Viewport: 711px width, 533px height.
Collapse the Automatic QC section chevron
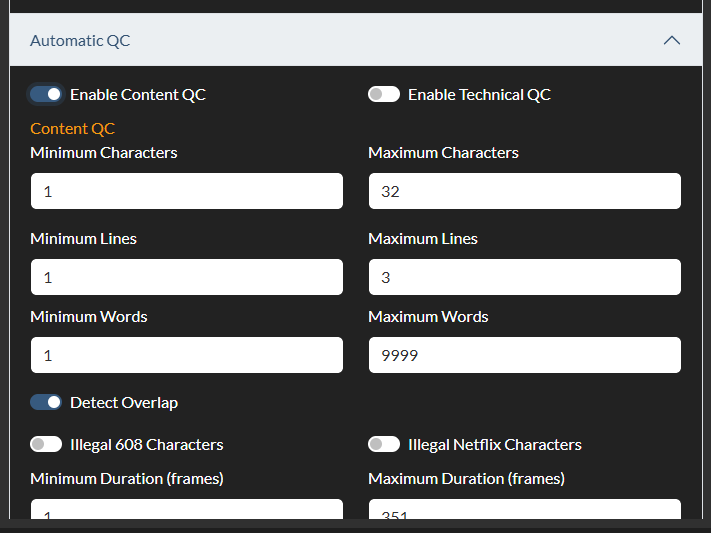[x=672, y=41]
